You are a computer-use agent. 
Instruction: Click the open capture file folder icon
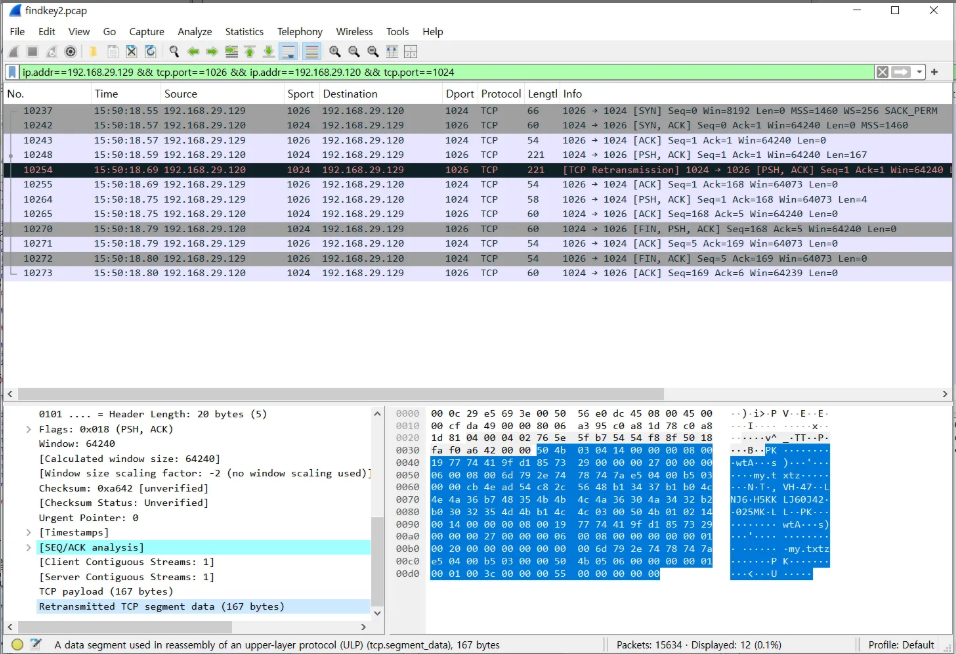click(x=93, y=52)
